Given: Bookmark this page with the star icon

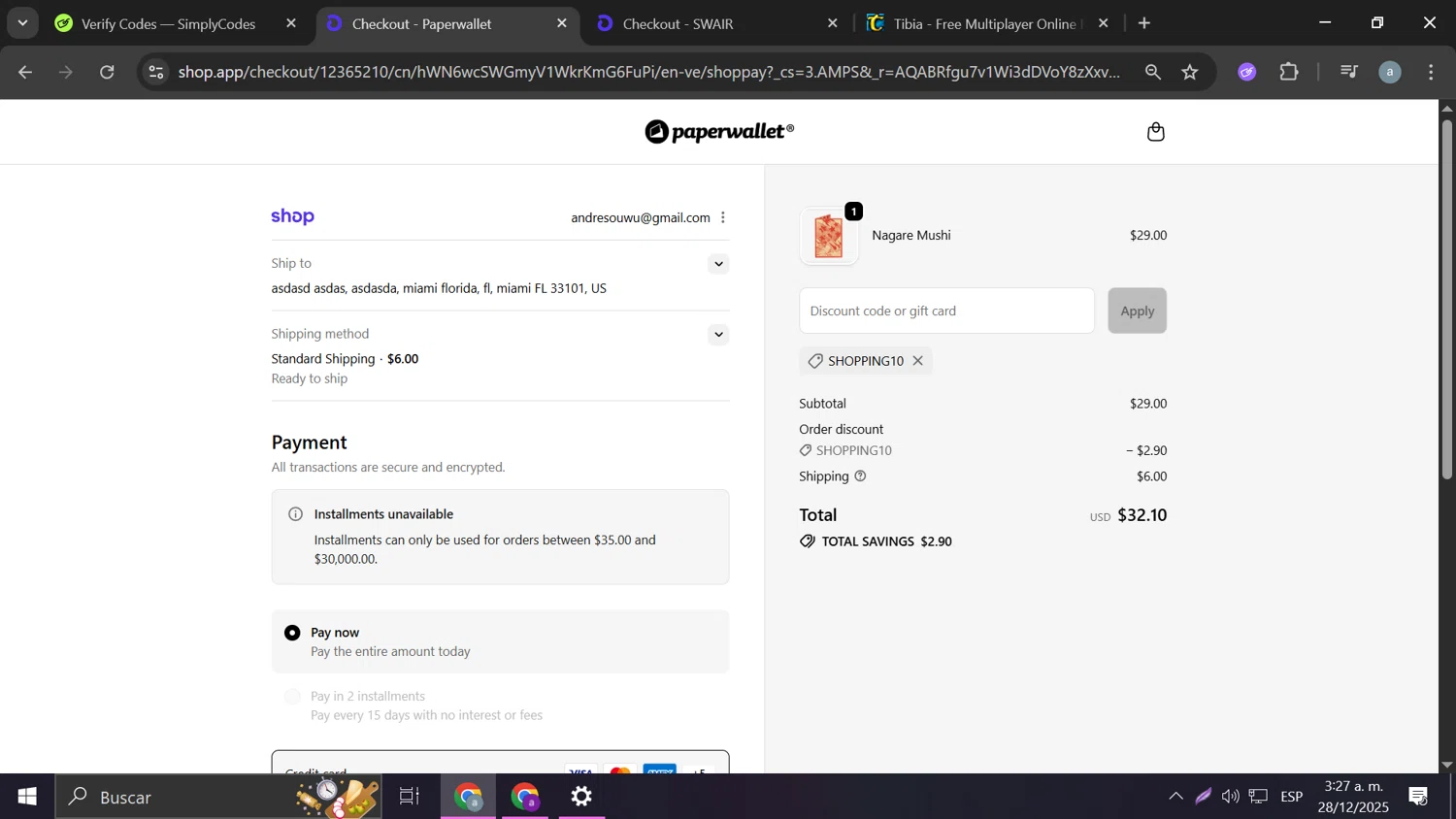Looking at the screenshot, I should coord(1190,72).
